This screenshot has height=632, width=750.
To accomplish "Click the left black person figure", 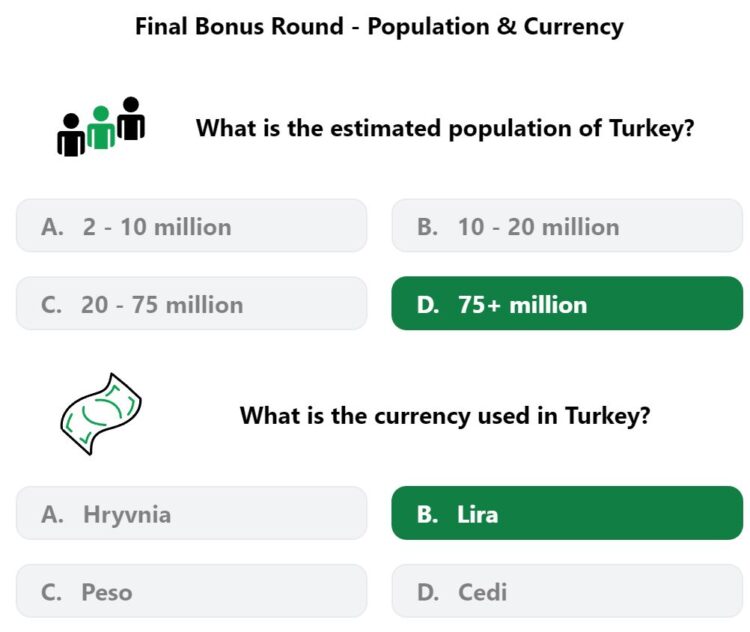I will point(71,135).
